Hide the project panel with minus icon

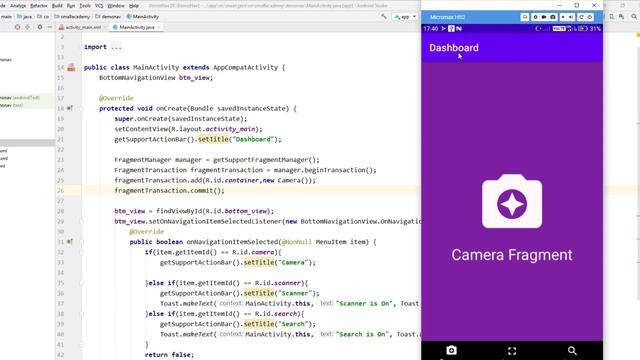point(50,27)
